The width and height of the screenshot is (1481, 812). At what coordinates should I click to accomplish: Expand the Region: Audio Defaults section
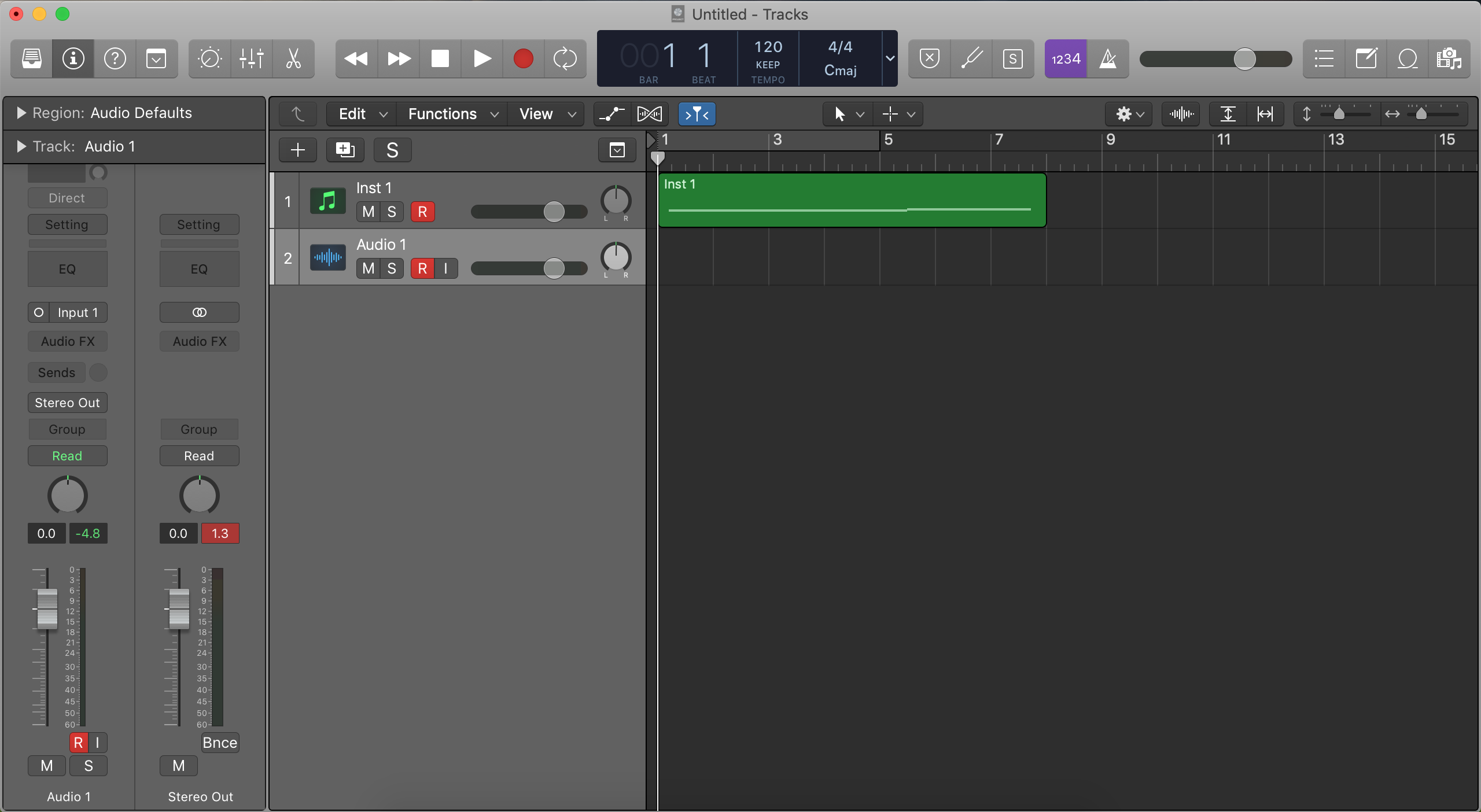tap(21, 113)
